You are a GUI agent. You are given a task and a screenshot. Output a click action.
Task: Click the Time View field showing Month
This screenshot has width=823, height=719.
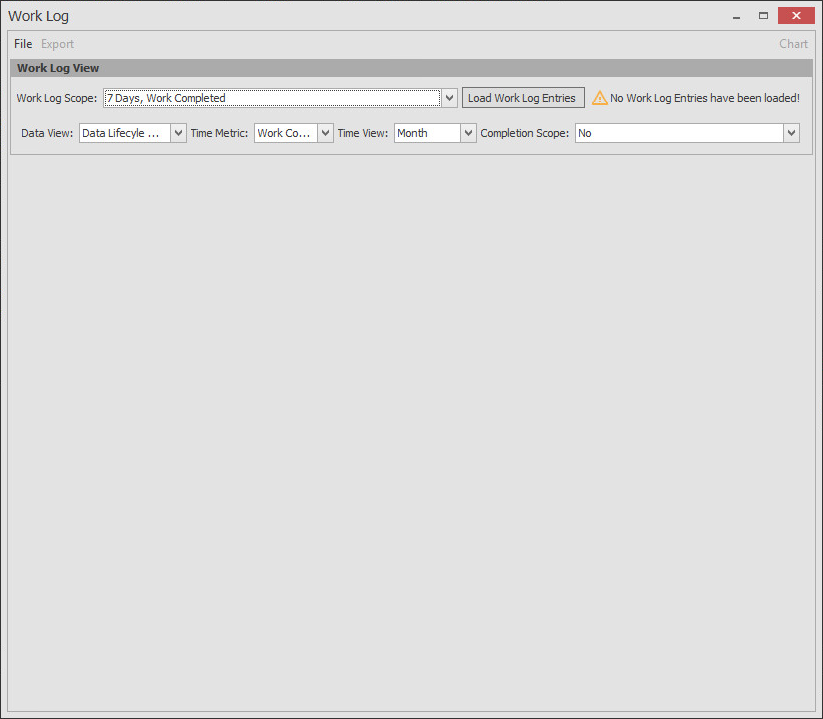tap(427, 133)
